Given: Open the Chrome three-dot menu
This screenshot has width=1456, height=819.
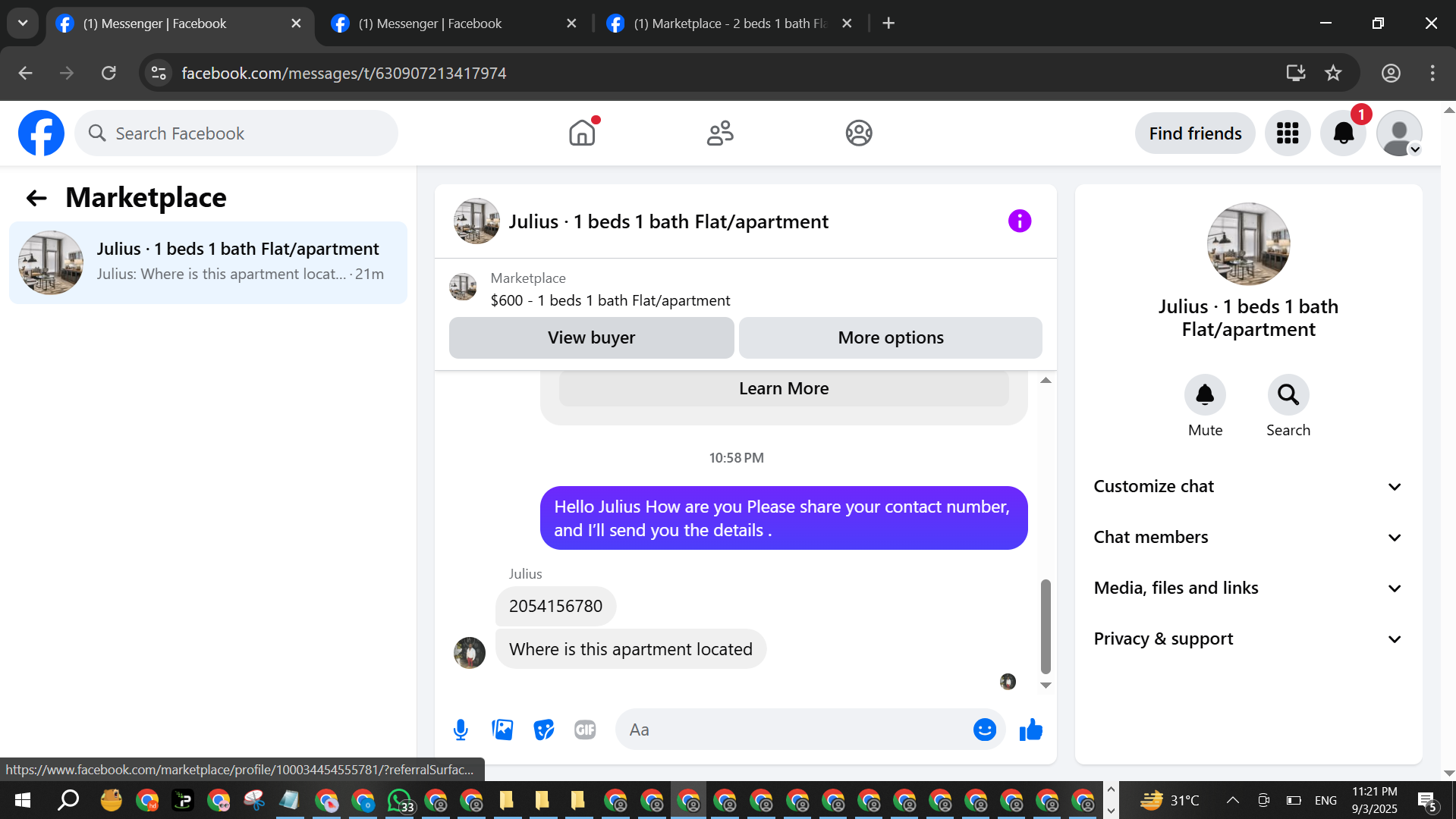Looking at the screenshot, I should coord(1432,73).
